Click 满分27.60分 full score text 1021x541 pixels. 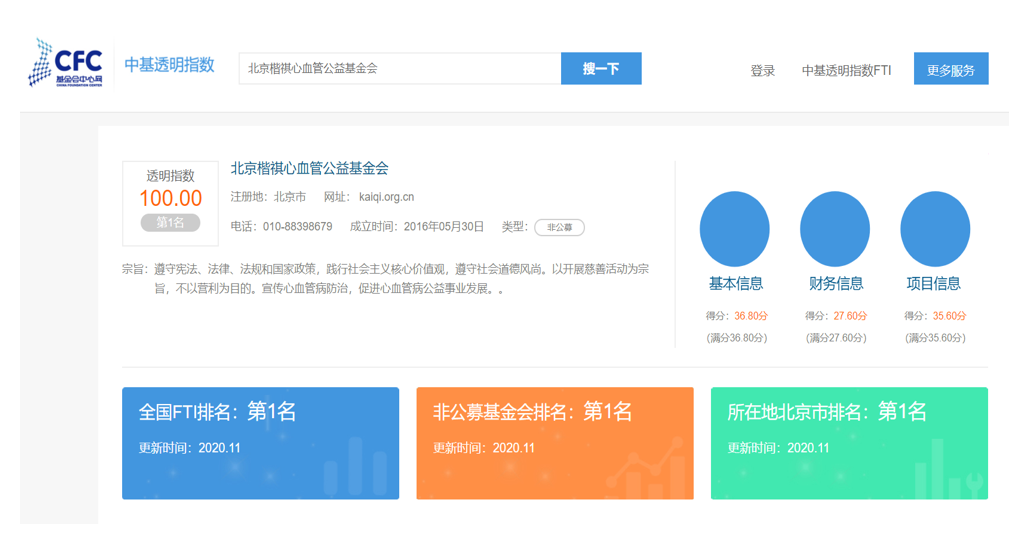(x=836, y=338)
